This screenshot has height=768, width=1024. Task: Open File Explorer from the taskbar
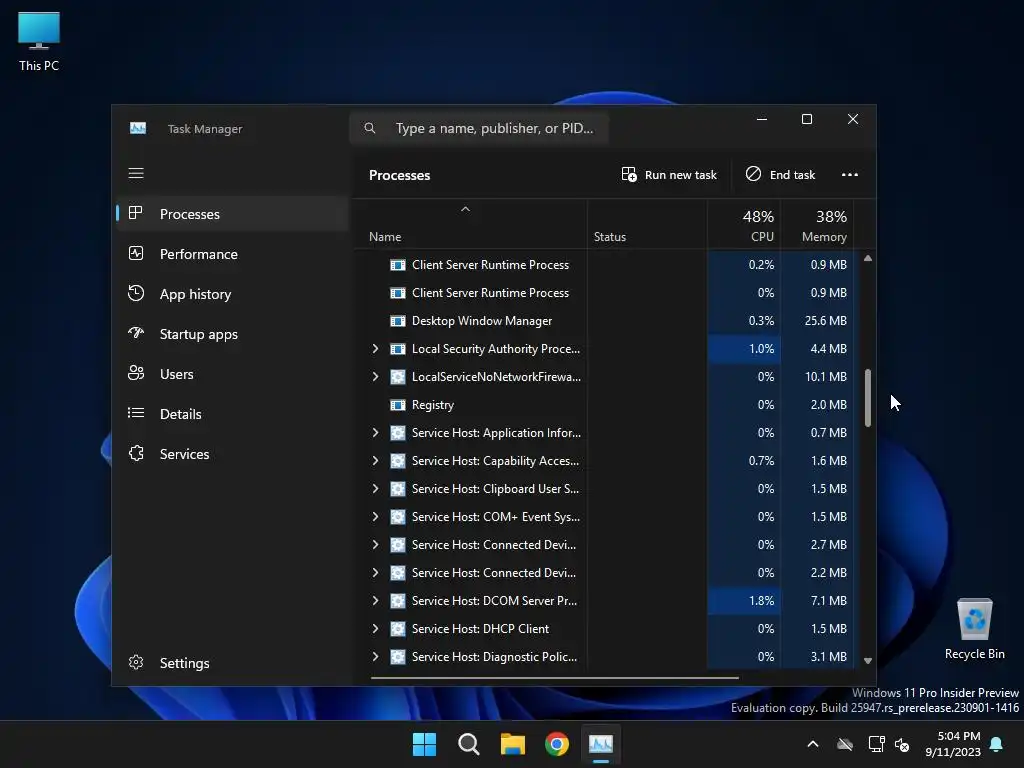point(513,744)
